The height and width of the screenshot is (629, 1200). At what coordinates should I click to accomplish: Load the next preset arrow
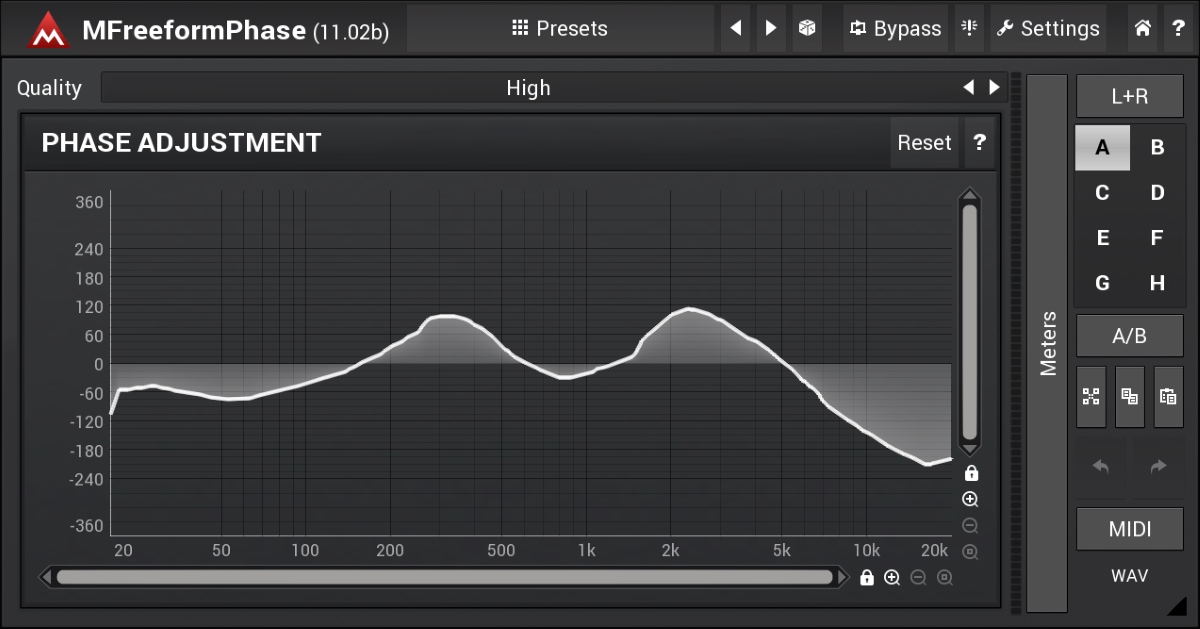pyautogui.click(x=770, y=28)
